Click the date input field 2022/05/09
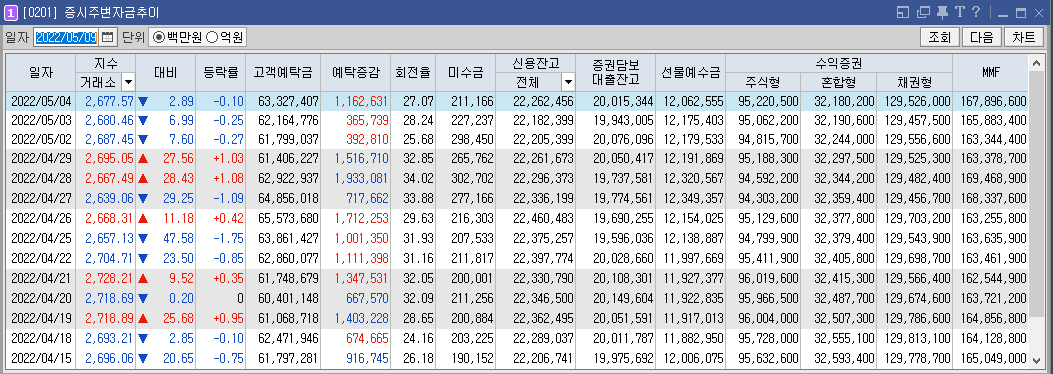The height and width of the screenshot is (374, 1053). tap(66, 37)
